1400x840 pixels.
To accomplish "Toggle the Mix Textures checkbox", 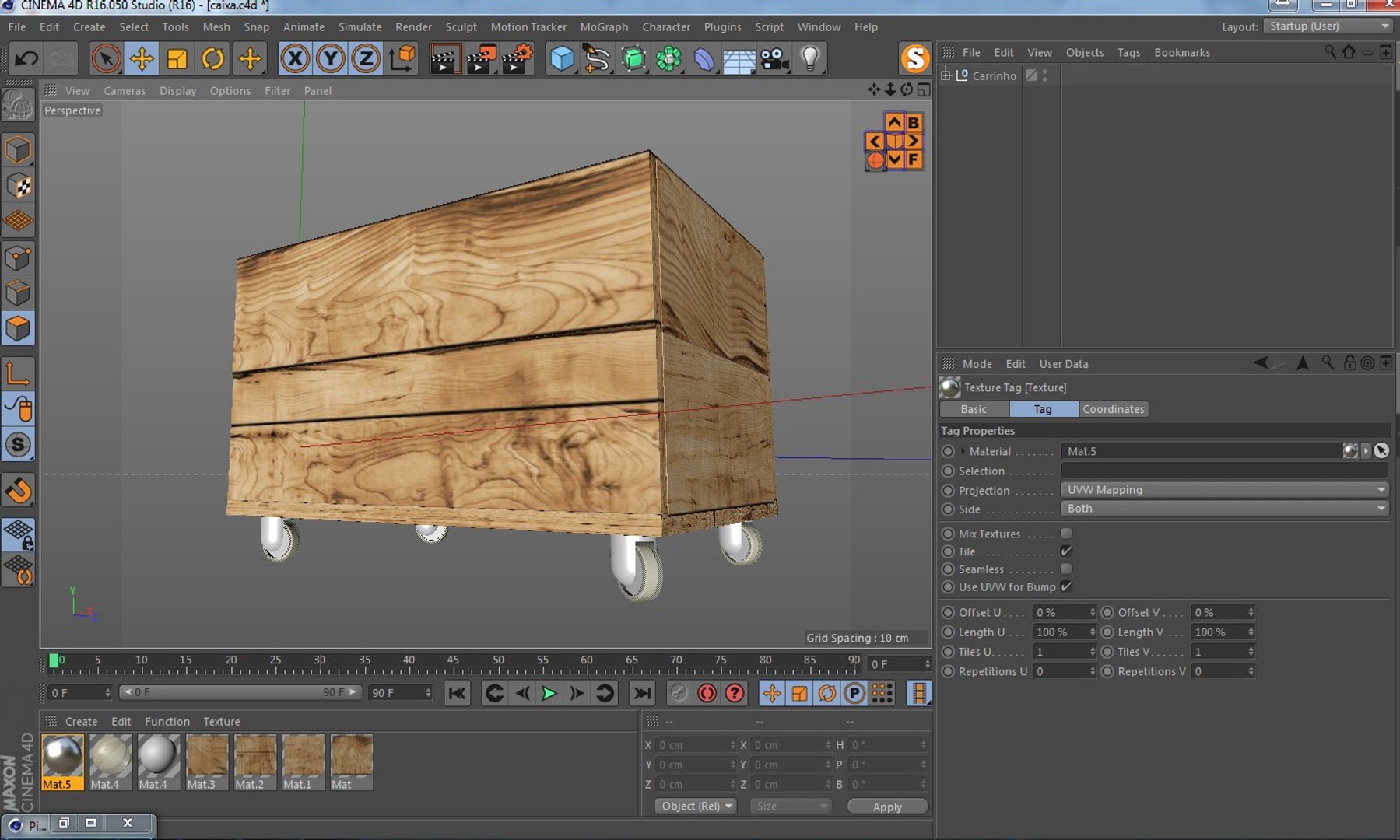I will coord(1066,534).
